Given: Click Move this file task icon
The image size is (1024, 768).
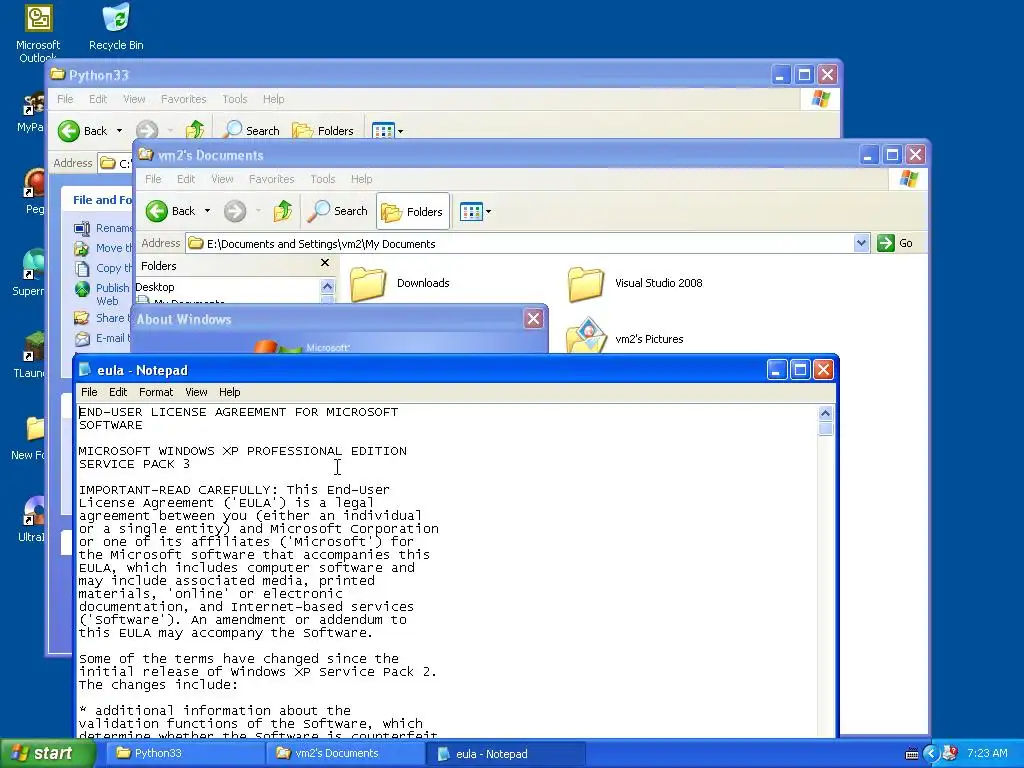Looking at the screenshot, I should [x=82, y=248].
